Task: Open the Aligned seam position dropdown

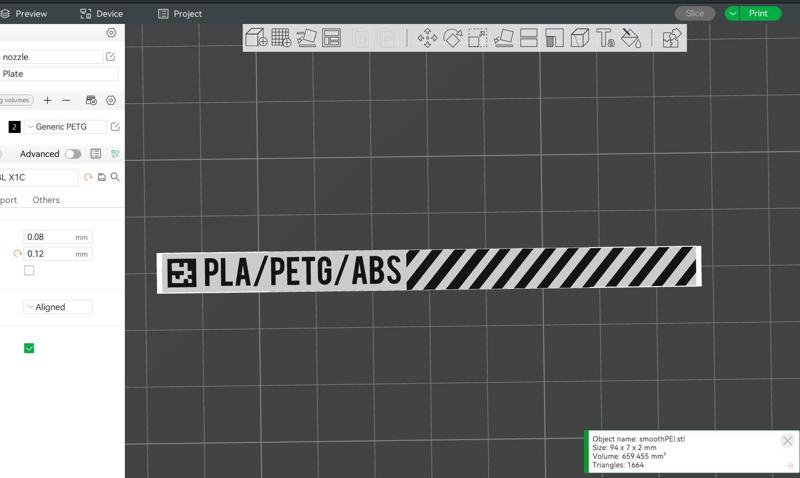Action: coord(58,307)
